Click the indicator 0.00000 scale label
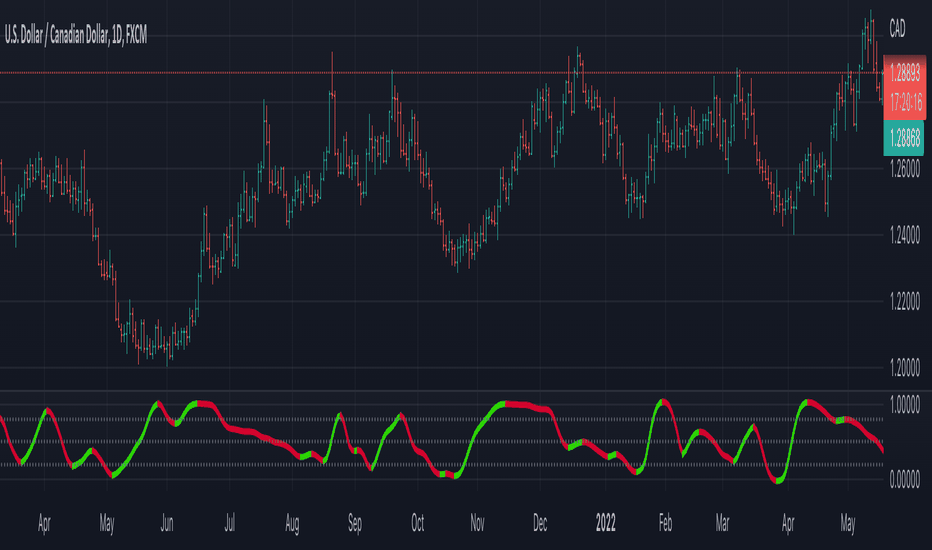The height and width of the screenshot is (550, 932). pyautogui.click(x=905, y=479)
